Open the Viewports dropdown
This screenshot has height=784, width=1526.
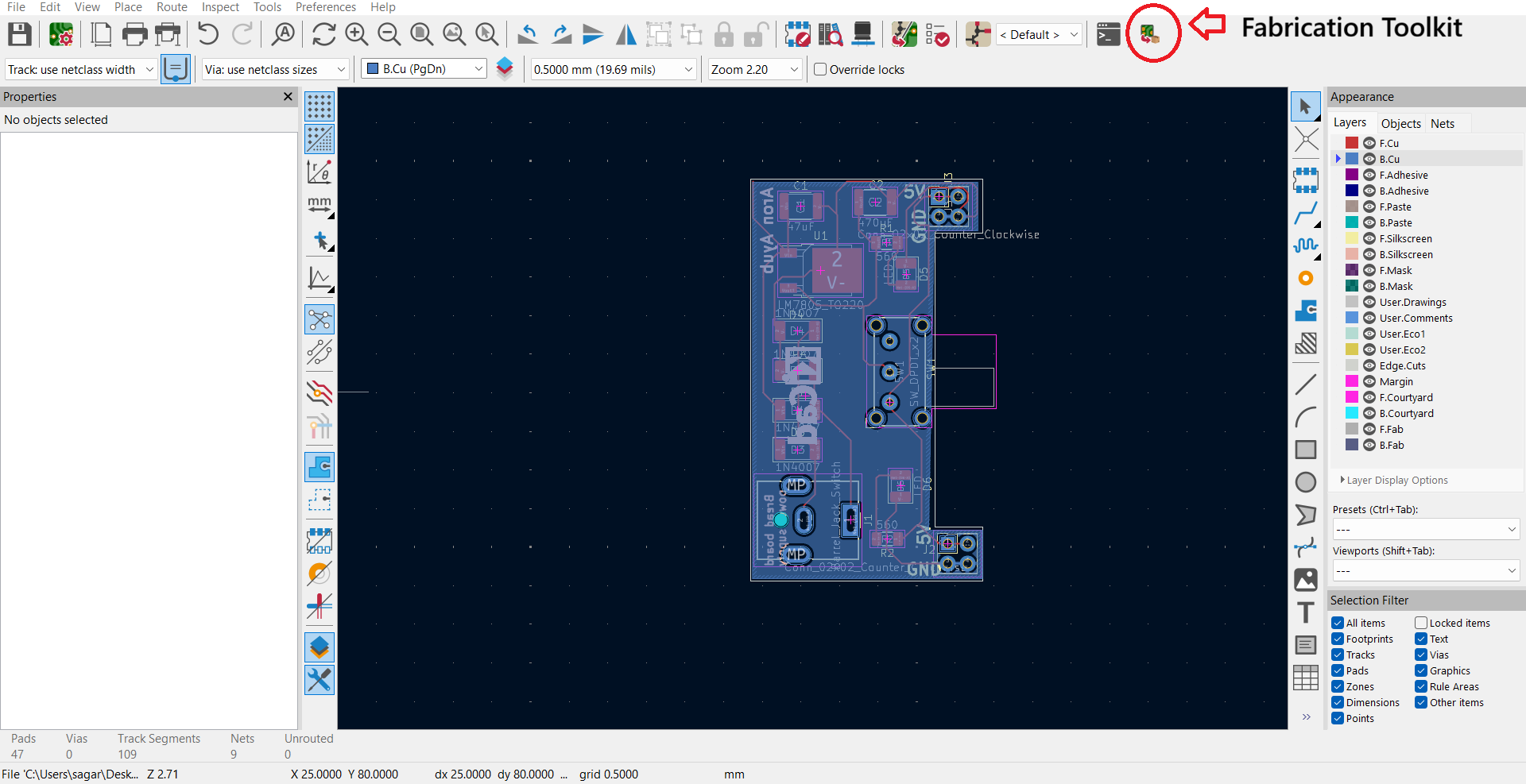point(1426,570)
